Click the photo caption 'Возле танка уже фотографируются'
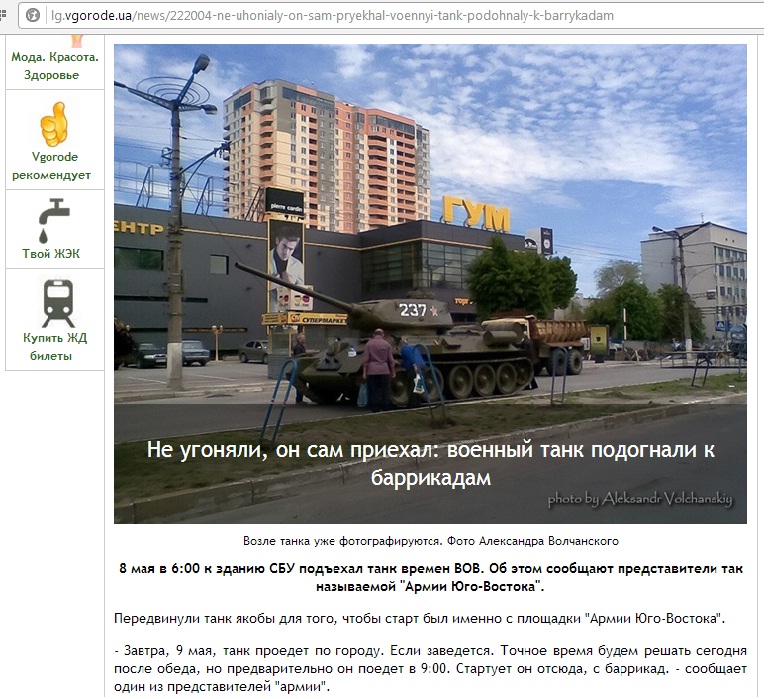The image size is (772, 699). click(x=431, y=541)
